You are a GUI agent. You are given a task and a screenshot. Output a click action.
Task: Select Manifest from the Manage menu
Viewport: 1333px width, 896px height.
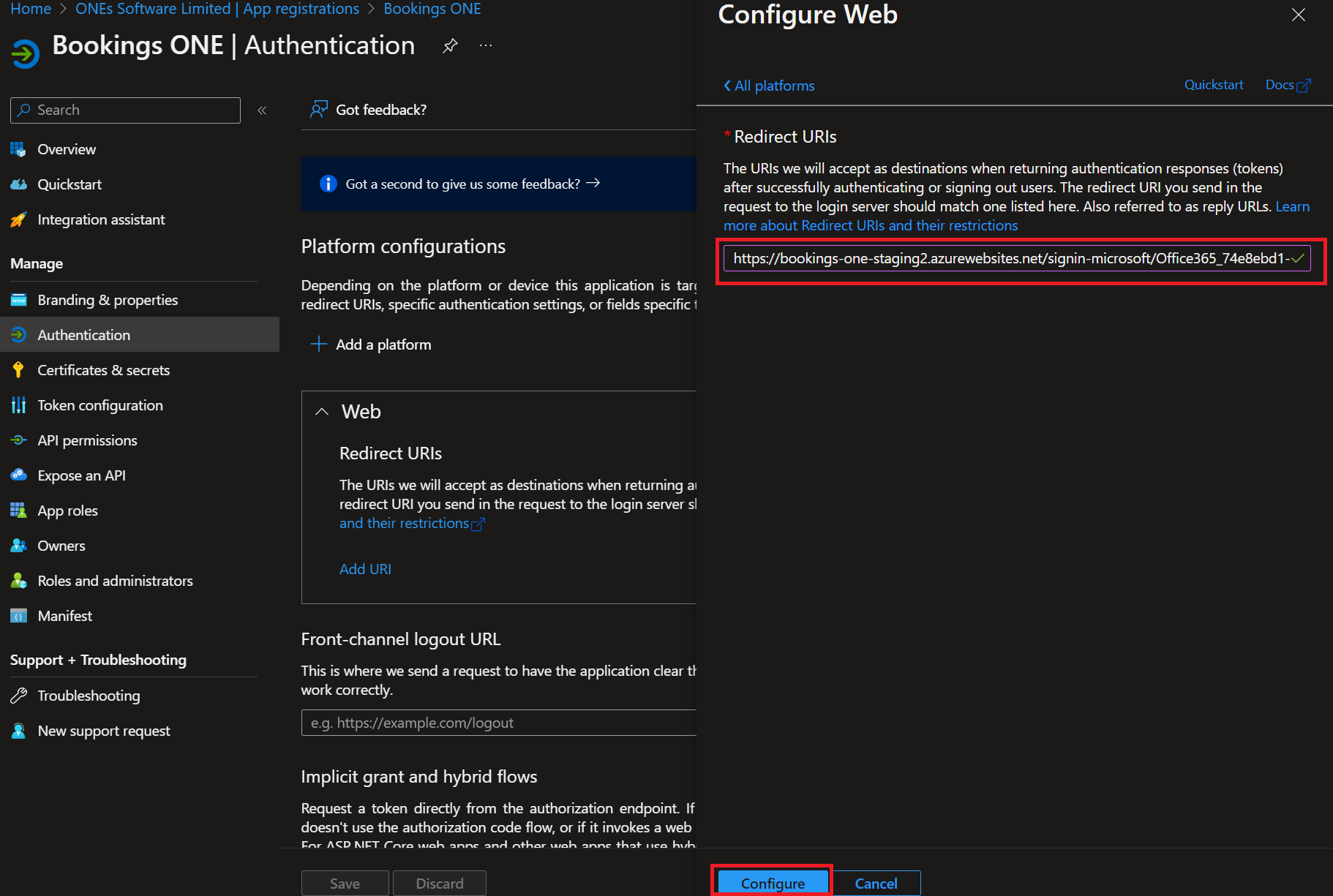point(64,616)
